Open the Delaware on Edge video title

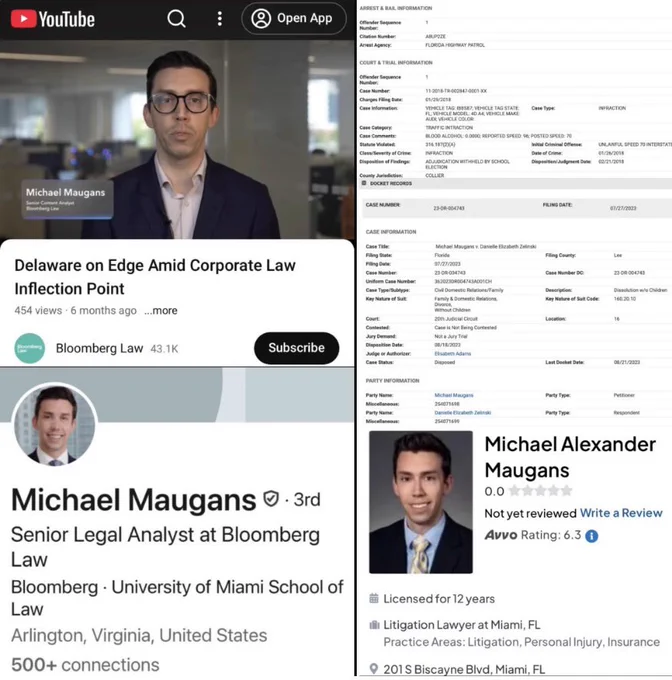tap(155, 277)
